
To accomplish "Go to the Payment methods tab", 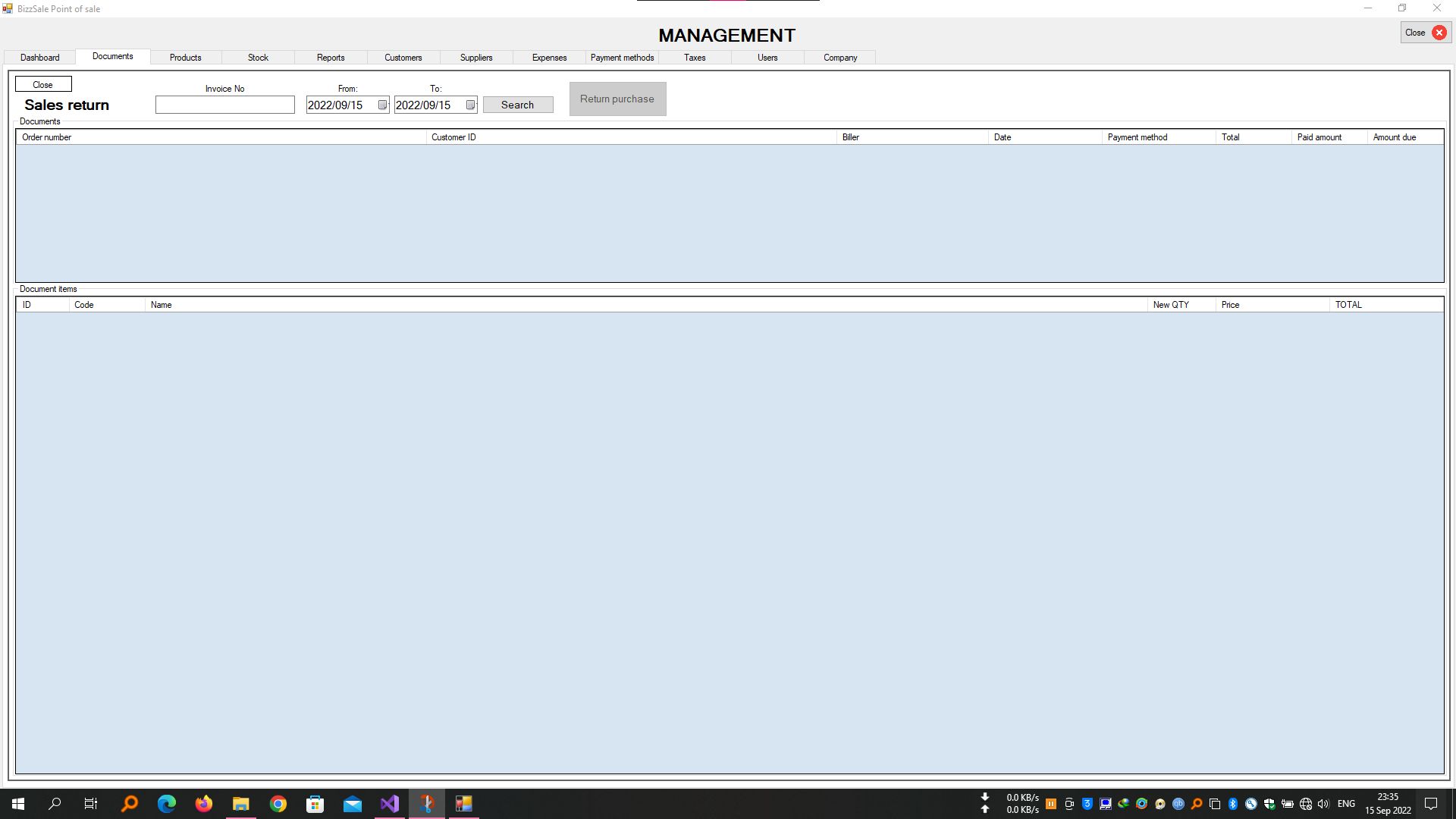I will (622, 58).
